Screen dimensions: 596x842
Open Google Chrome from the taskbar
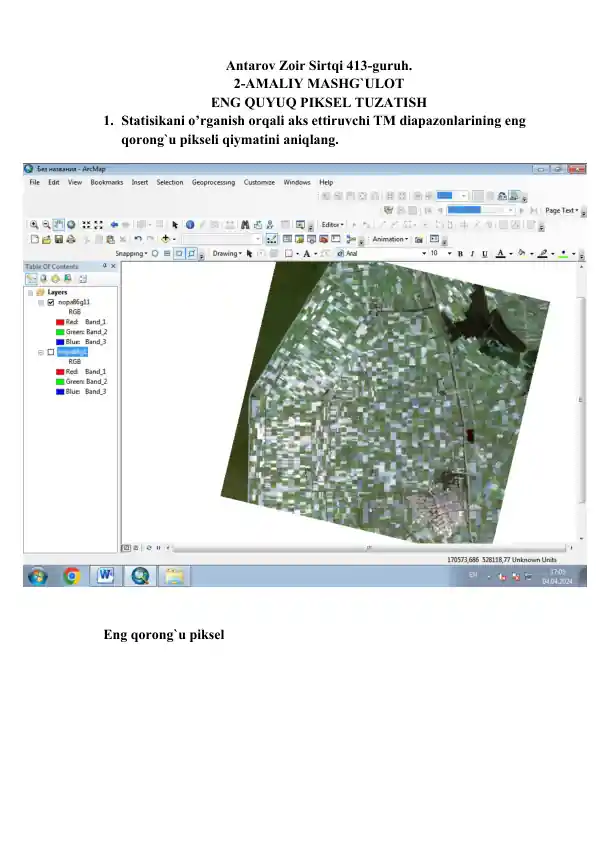point(71,576)
